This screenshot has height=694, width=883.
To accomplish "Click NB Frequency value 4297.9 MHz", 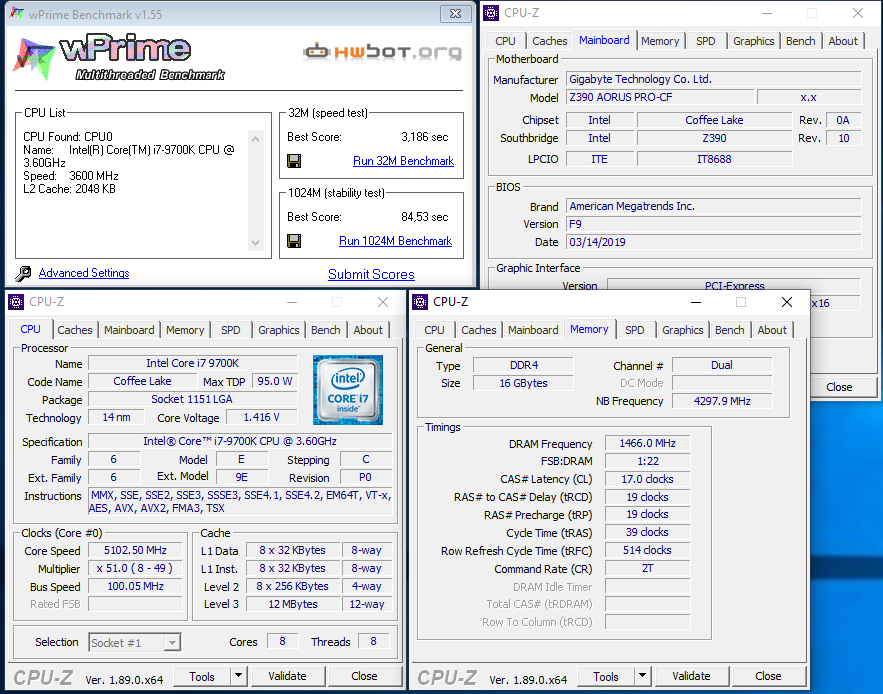I will (x=722, y=401).
